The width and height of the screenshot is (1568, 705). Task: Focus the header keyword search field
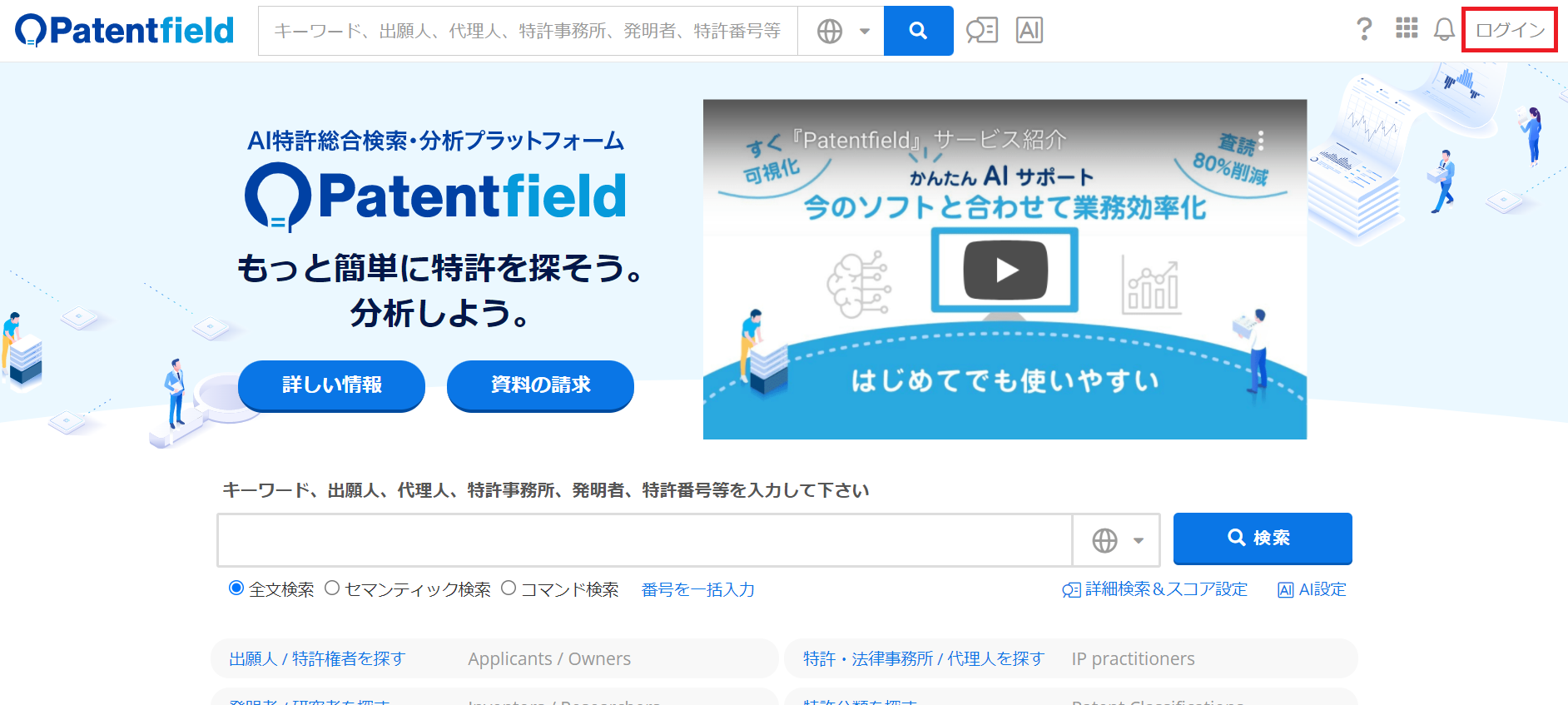pyautogui.click(x=528, y=31)
